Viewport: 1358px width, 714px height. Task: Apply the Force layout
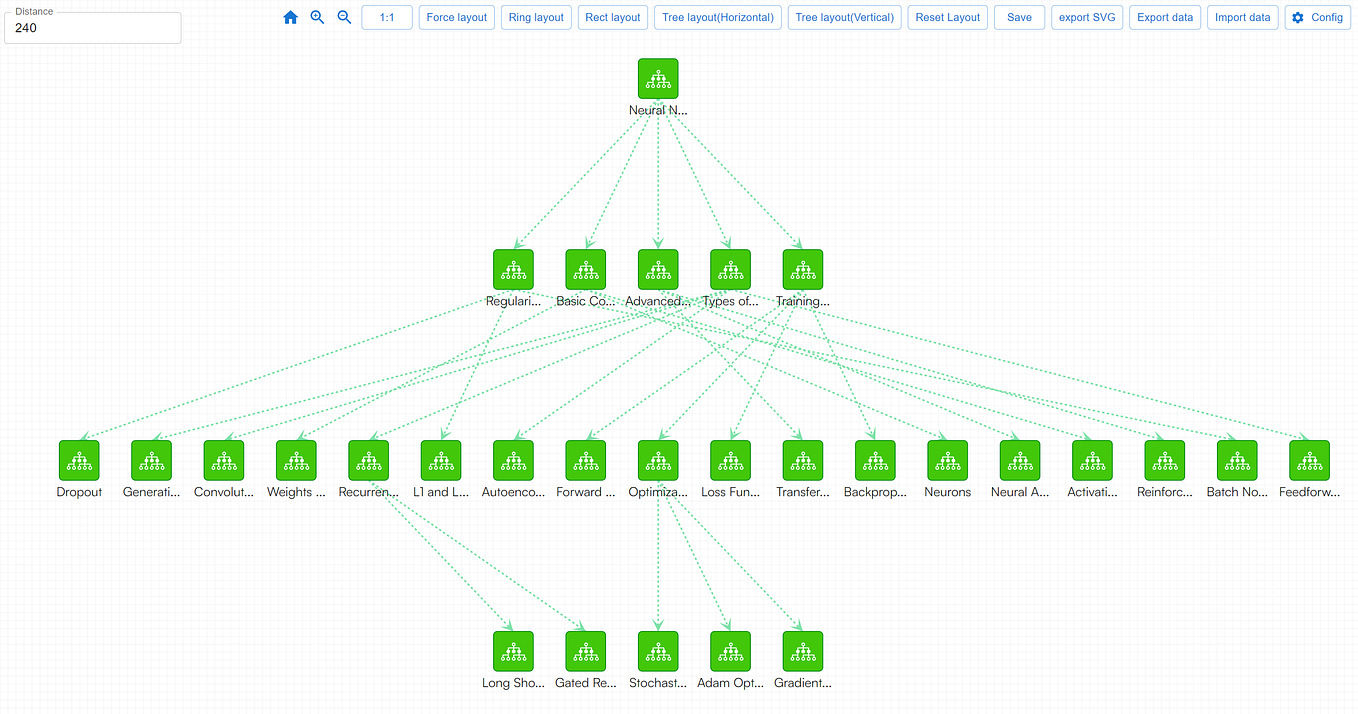coord(456,17)
